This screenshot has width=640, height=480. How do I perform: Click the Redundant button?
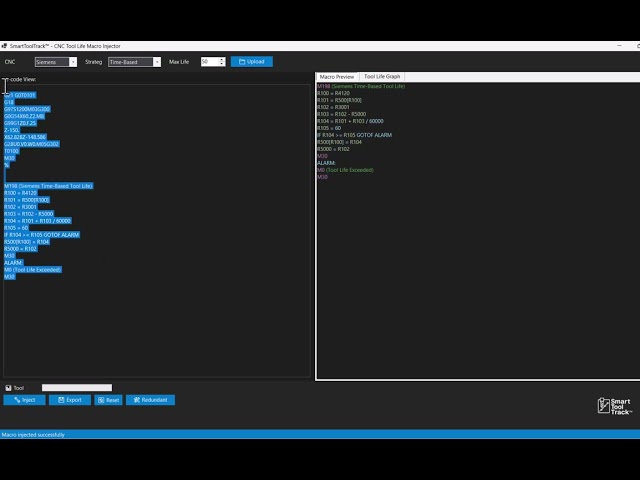click(x=150, y=400)
